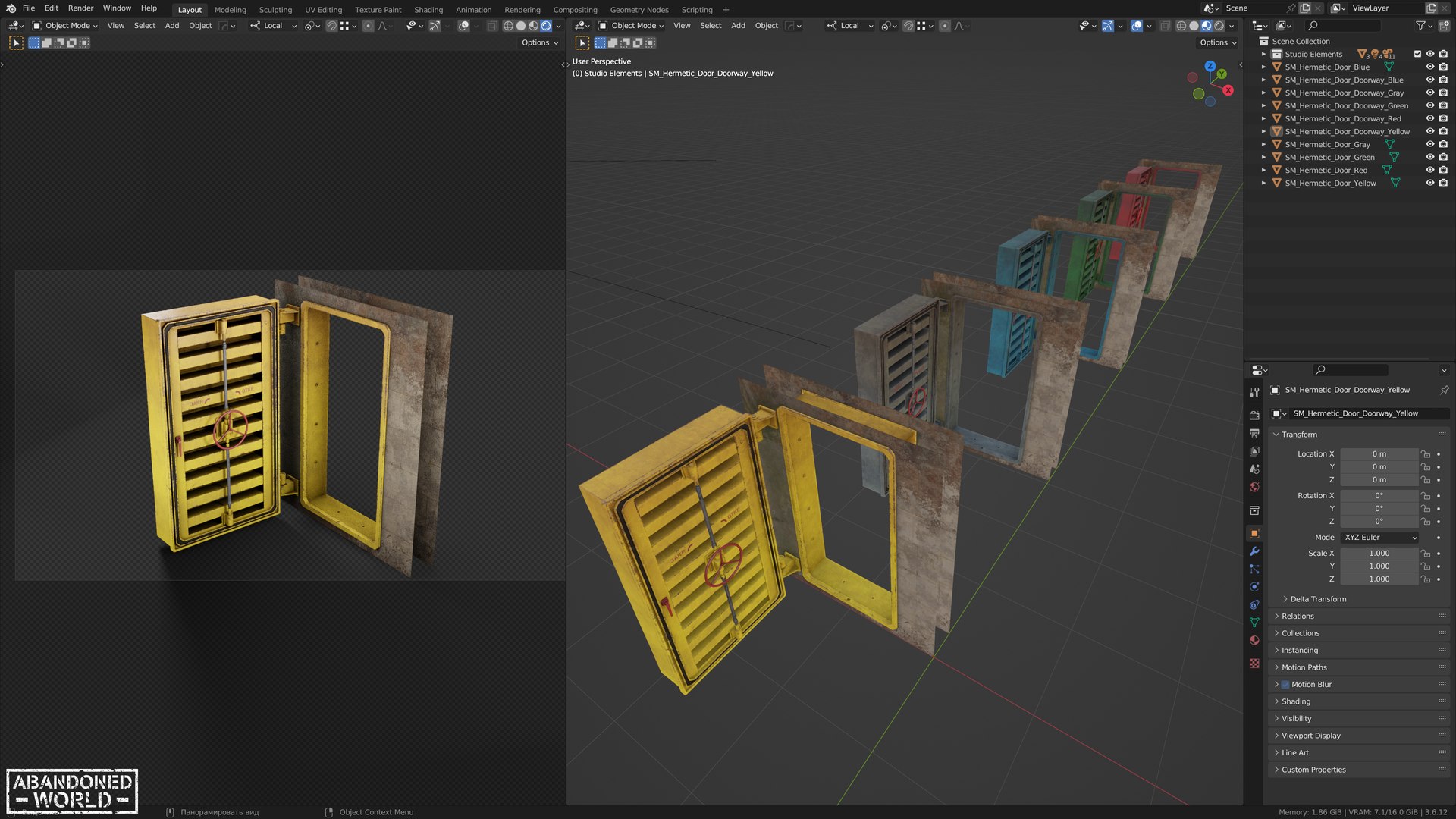Image resolution: width=1456 pixels, height=819 pixels.
Task: Open the Object Constraints properties tab
Action: click(1254, 604)
